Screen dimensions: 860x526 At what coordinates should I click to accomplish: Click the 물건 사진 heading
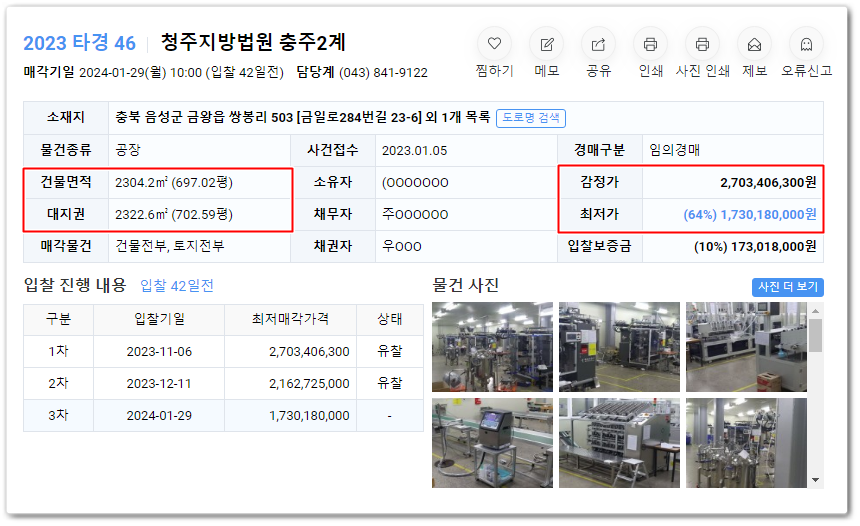click(x=465, y=285)
